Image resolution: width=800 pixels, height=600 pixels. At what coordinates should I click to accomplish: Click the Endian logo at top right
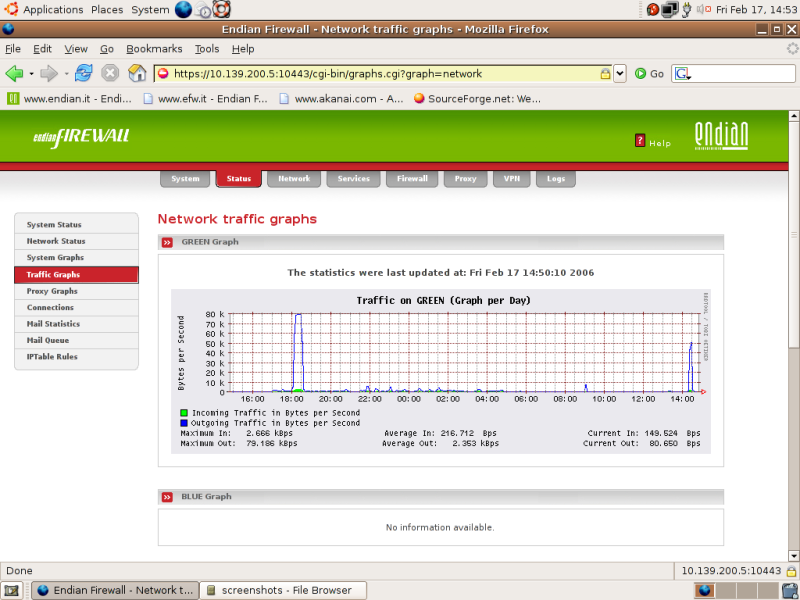pos(721,136)
